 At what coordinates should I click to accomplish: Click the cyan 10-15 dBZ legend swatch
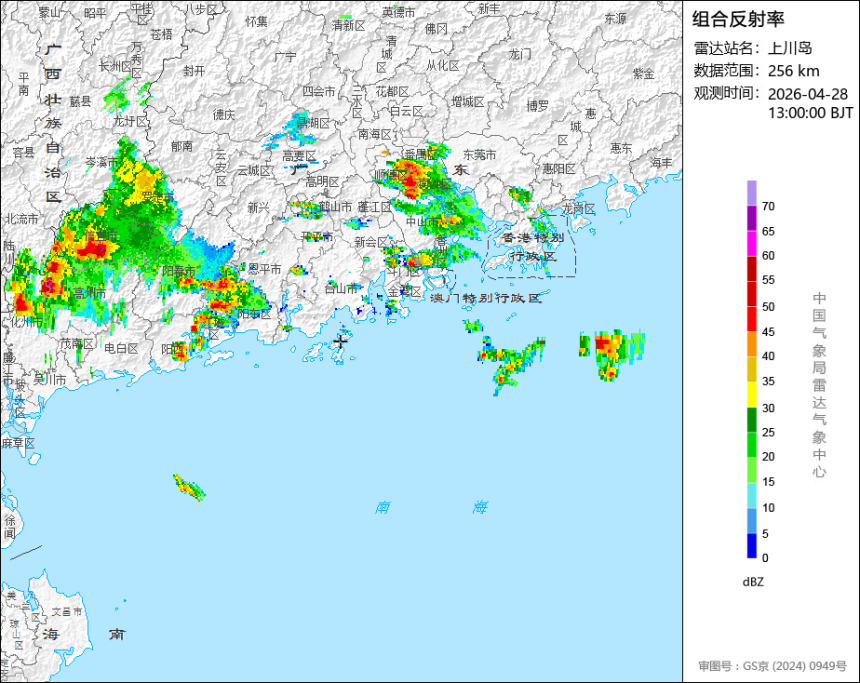pos(751,495)
